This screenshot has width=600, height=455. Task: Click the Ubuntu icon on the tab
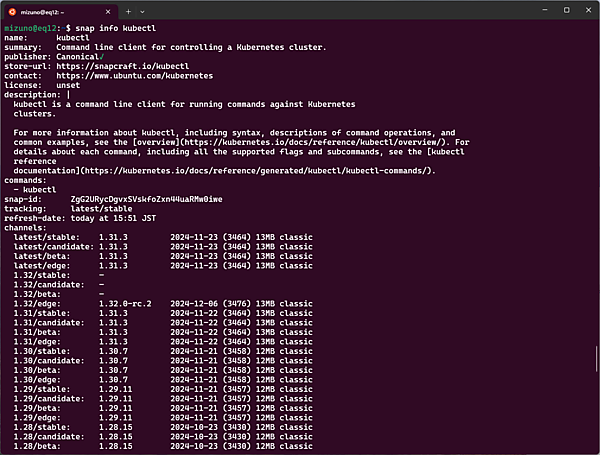tap(12, 10)
